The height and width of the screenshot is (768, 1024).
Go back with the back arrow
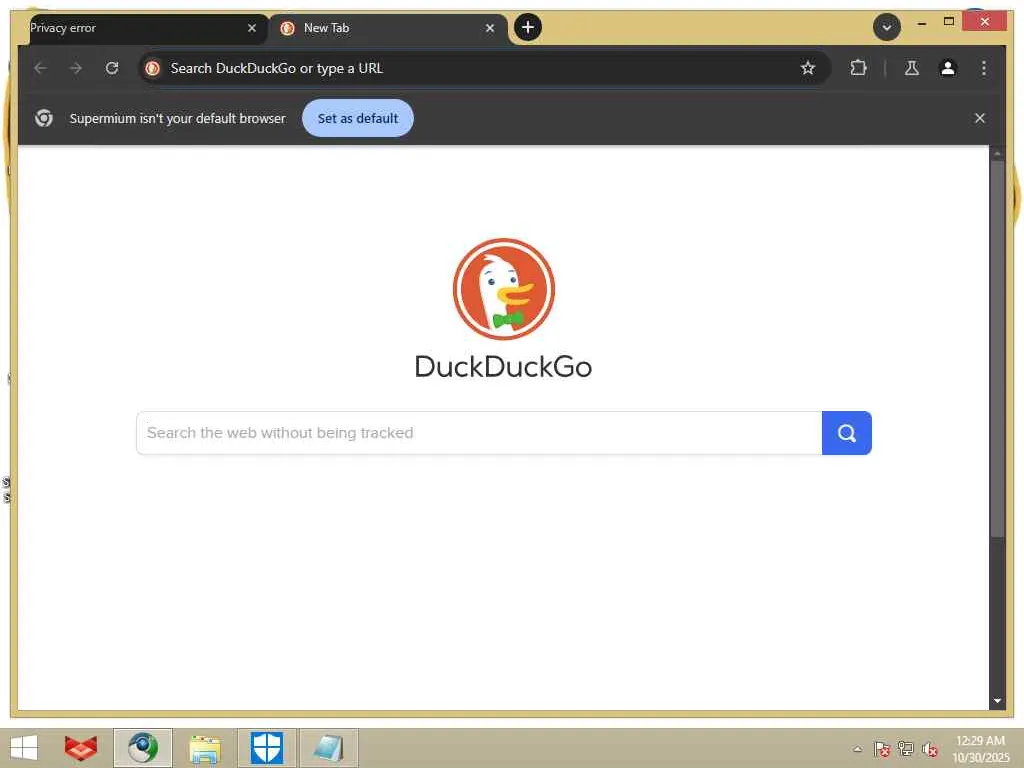[x=40, y=68]
